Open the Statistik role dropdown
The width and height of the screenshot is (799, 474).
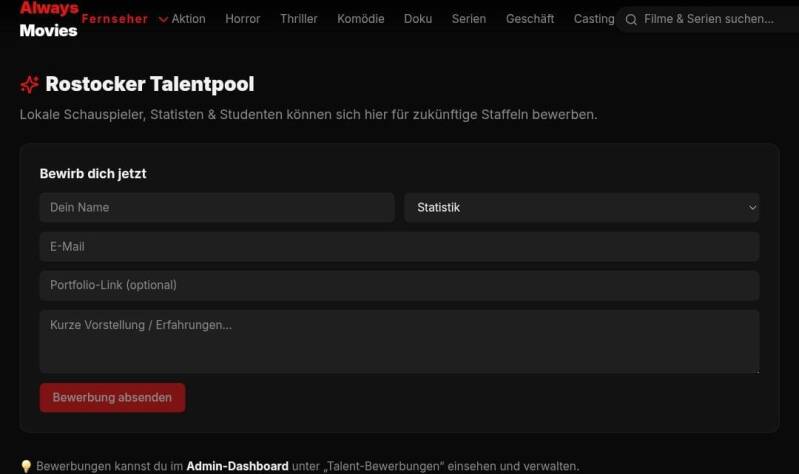tap(581, 207)
